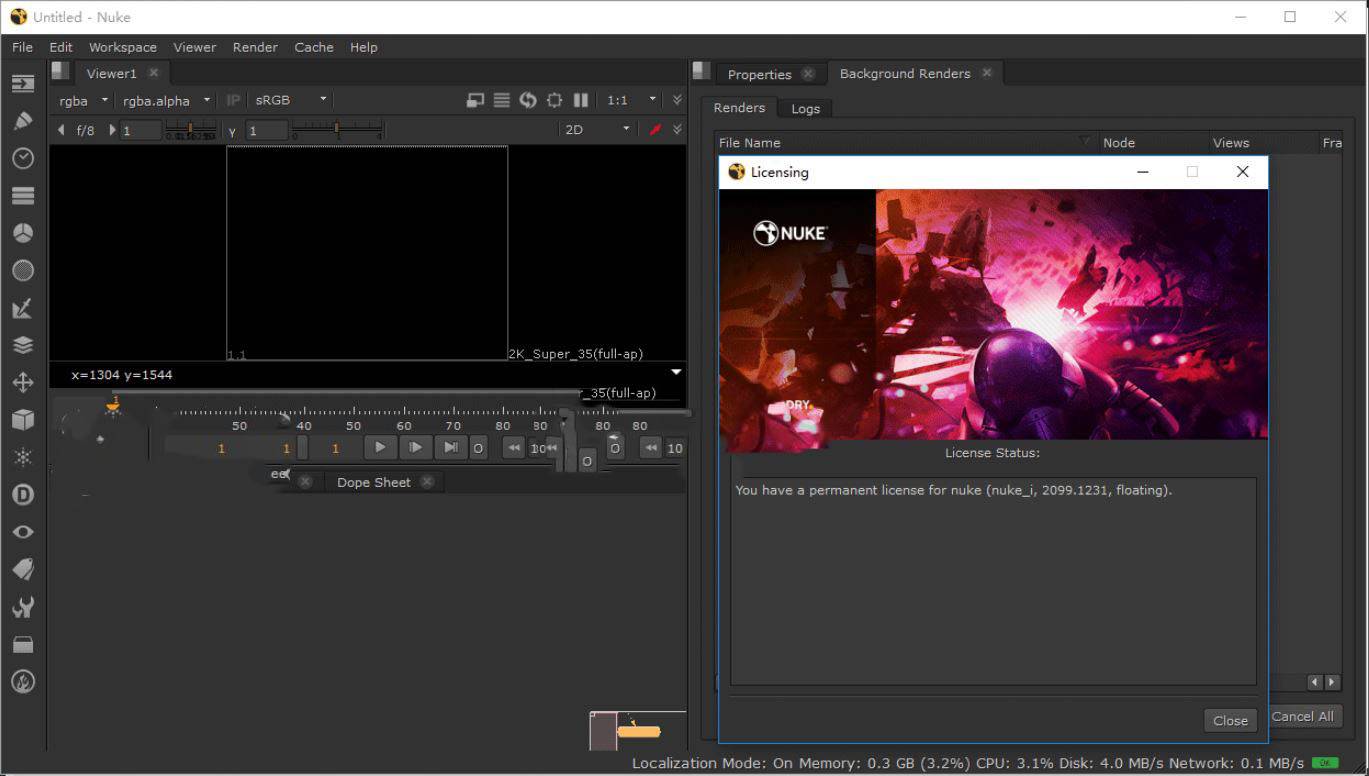Screen dimensions: 1369x776
Task: Toggle the viewer pause button
Action: point(581,100)
